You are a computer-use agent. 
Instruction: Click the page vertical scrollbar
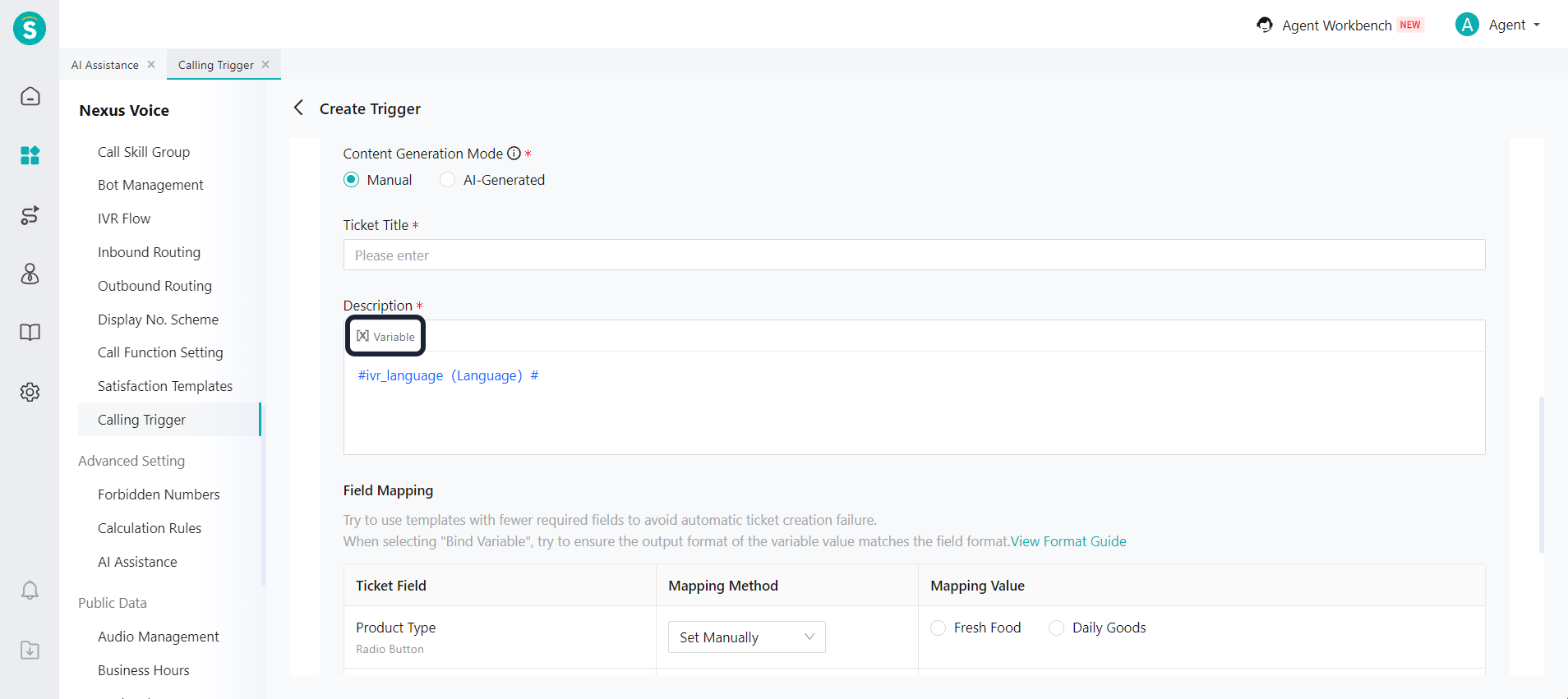click(1543, 475)
